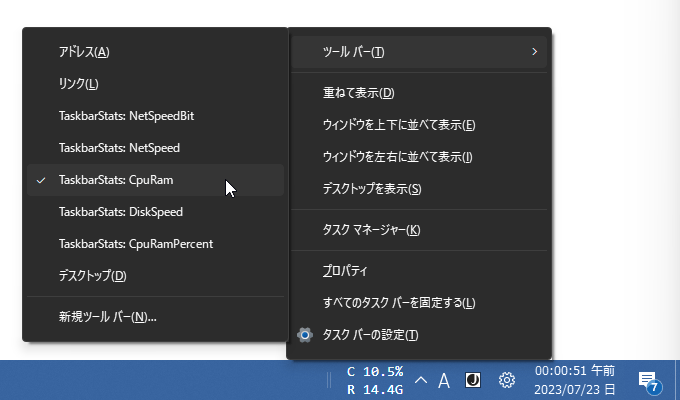680x400 pixels.
Task: Open タスク バーの設定(T)
Action: 419,335
